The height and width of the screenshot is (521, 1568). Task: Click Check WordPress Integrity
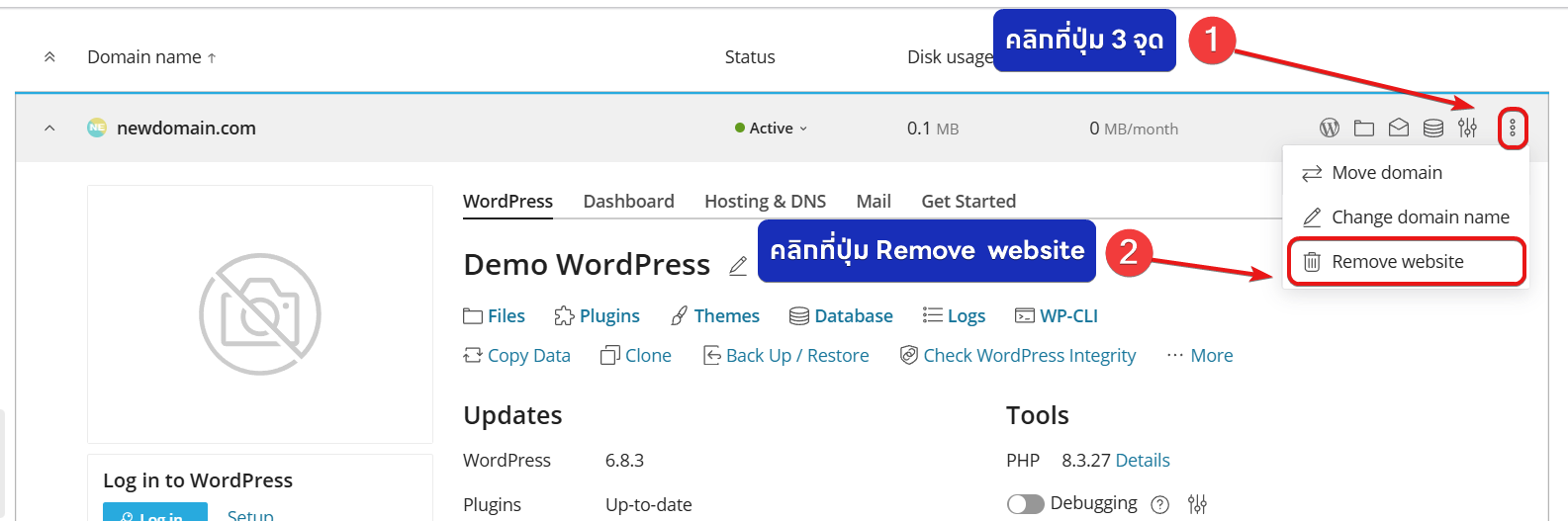point(1018,356)
